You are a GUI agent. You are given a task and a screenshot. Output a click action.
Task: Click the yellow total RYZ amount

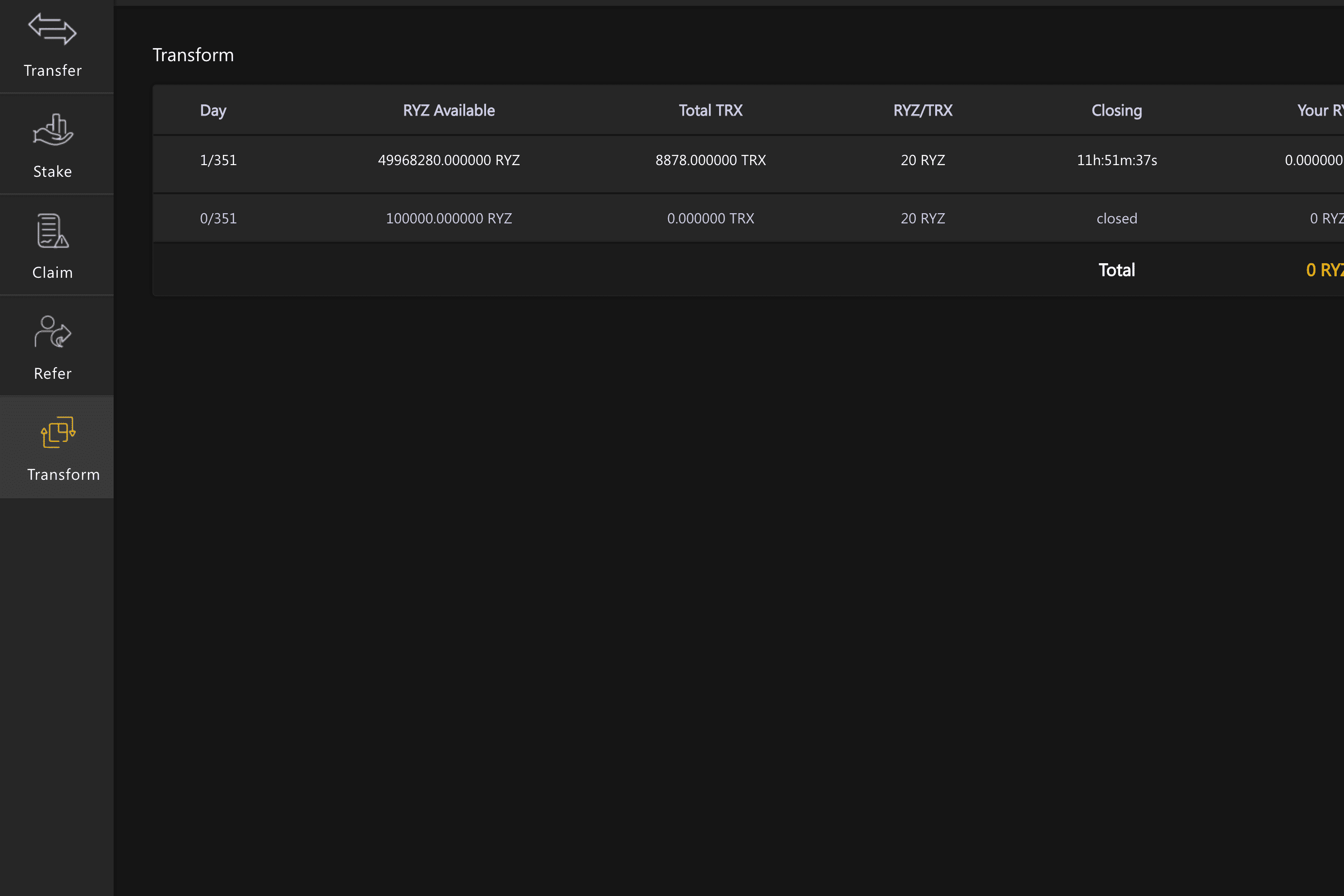click(1324, 270)
